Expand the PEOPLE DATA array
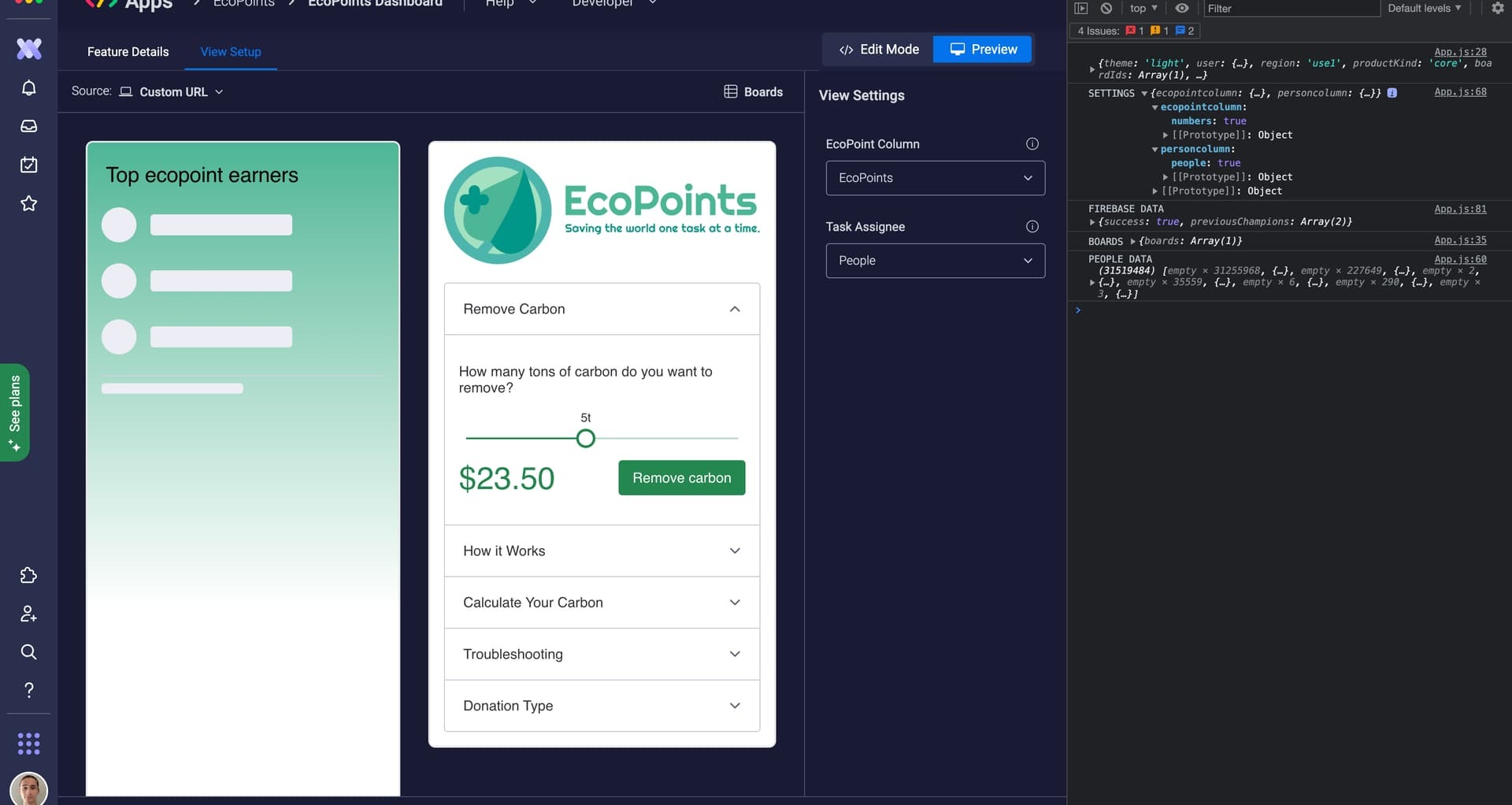1512x805 pixels. (1092, 282)
